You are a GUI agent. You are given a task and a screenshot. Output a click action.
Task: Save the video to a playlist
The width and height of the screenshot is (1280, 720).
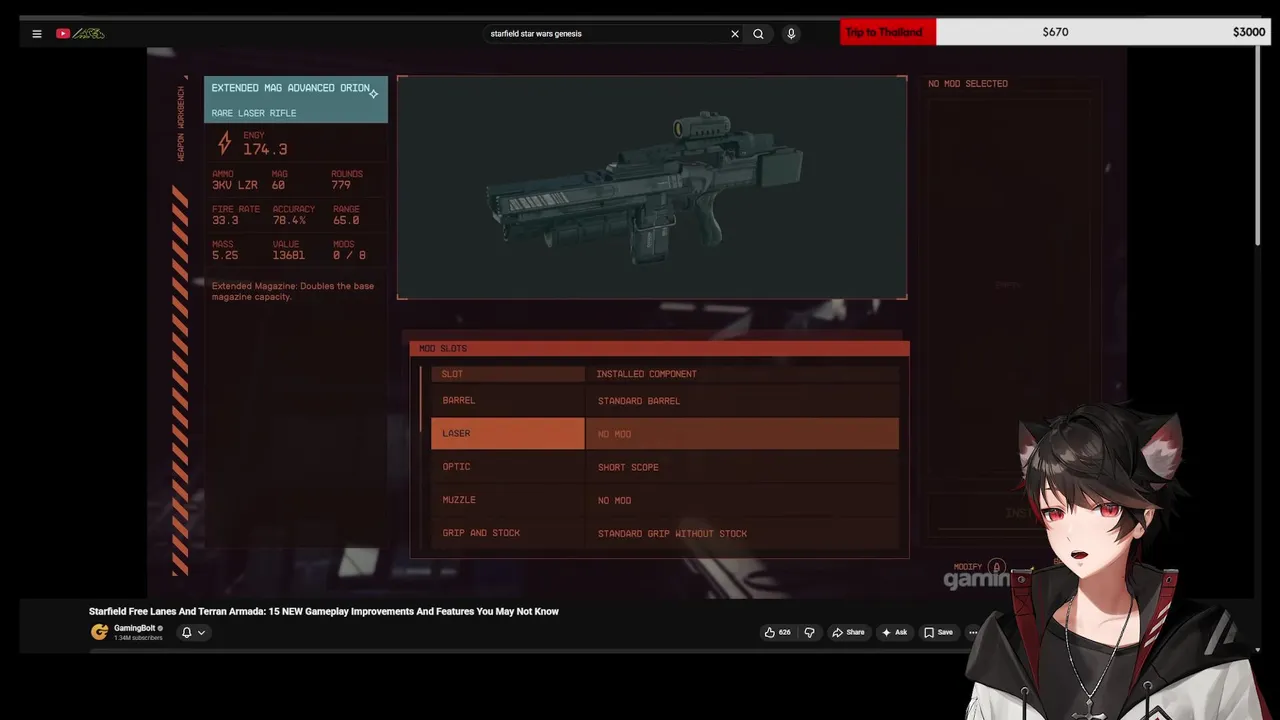tap(938, 632)
